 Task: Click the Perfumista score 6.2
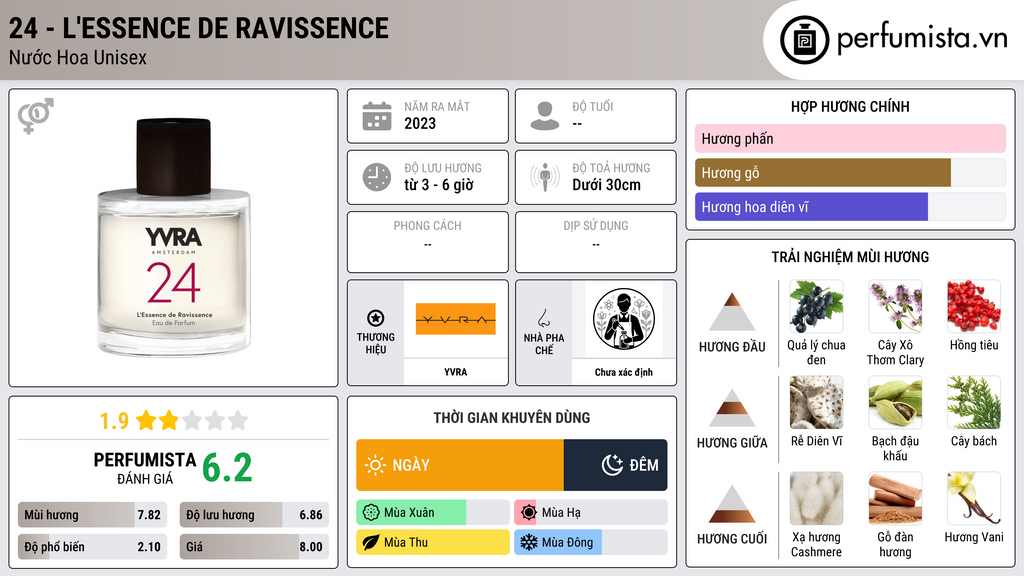pos(227,468)
